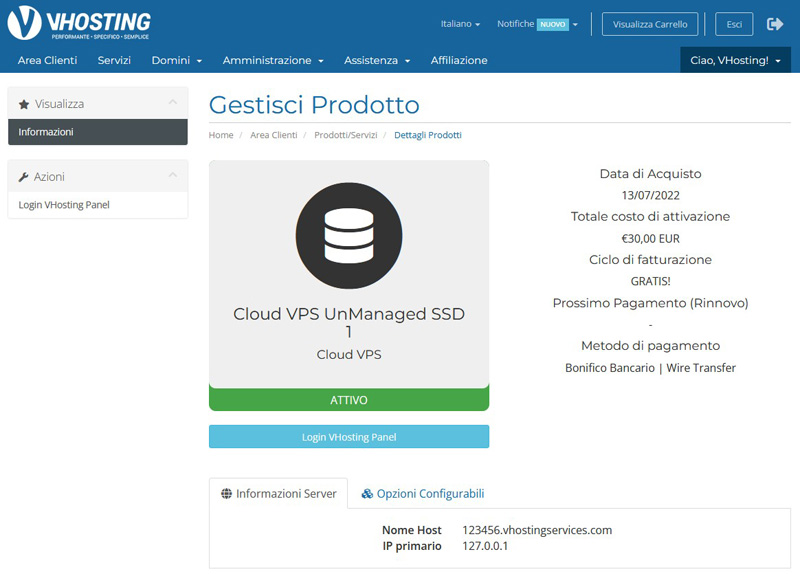Open the Affiliazione menu item
The width and height of the screenshot is (800, 574).
click(x=459, y=60)
